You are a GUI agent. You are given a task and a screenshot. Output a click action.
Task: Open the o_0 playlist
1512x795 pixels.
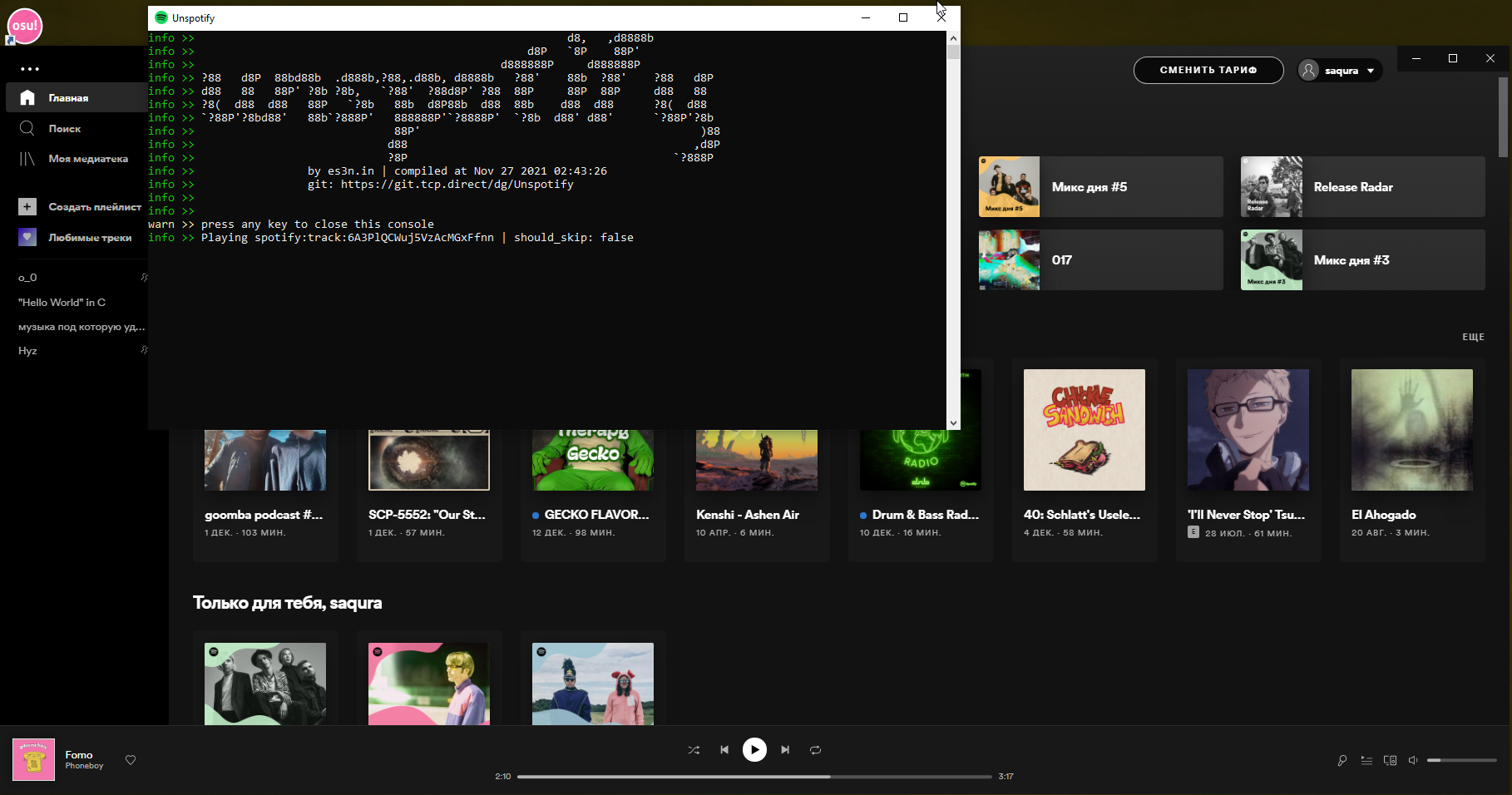[27, 278]
